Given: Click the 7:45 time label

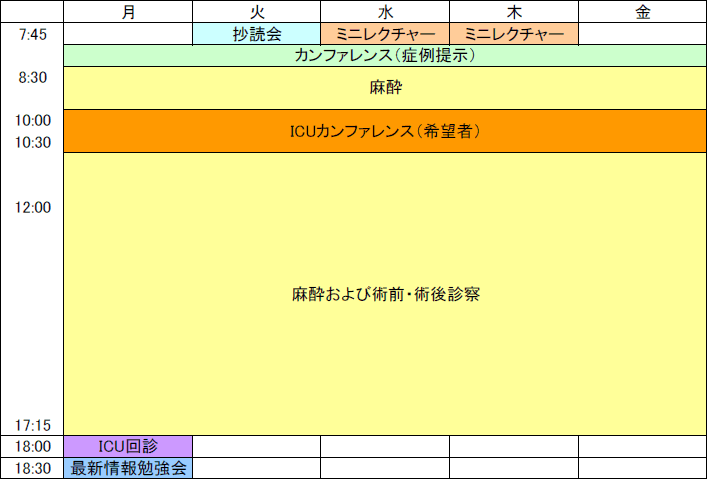Looking at the screenshot, I should click(x=33, y=35).
